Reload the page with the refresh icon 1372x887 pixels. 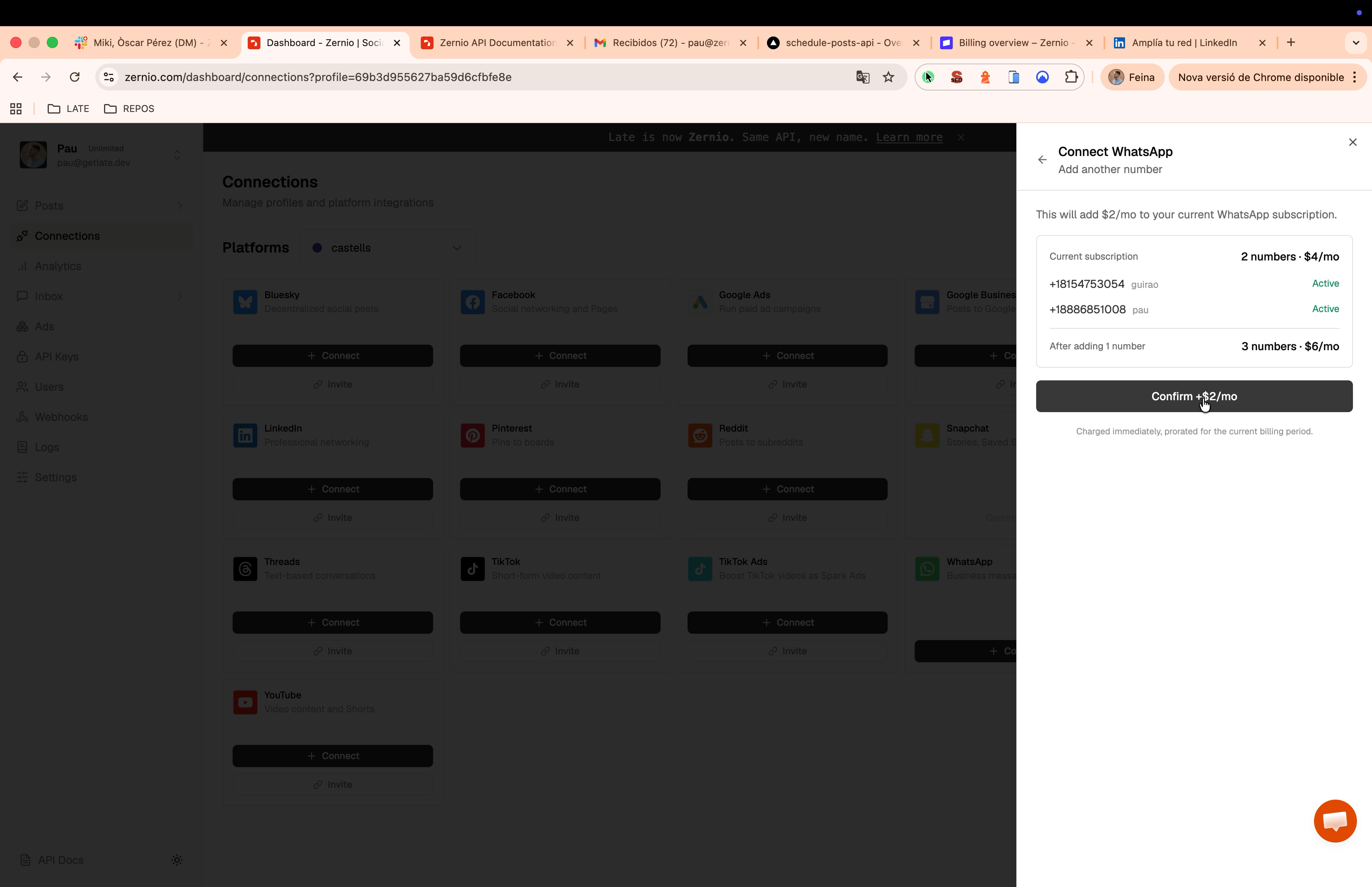pos(74,77)
